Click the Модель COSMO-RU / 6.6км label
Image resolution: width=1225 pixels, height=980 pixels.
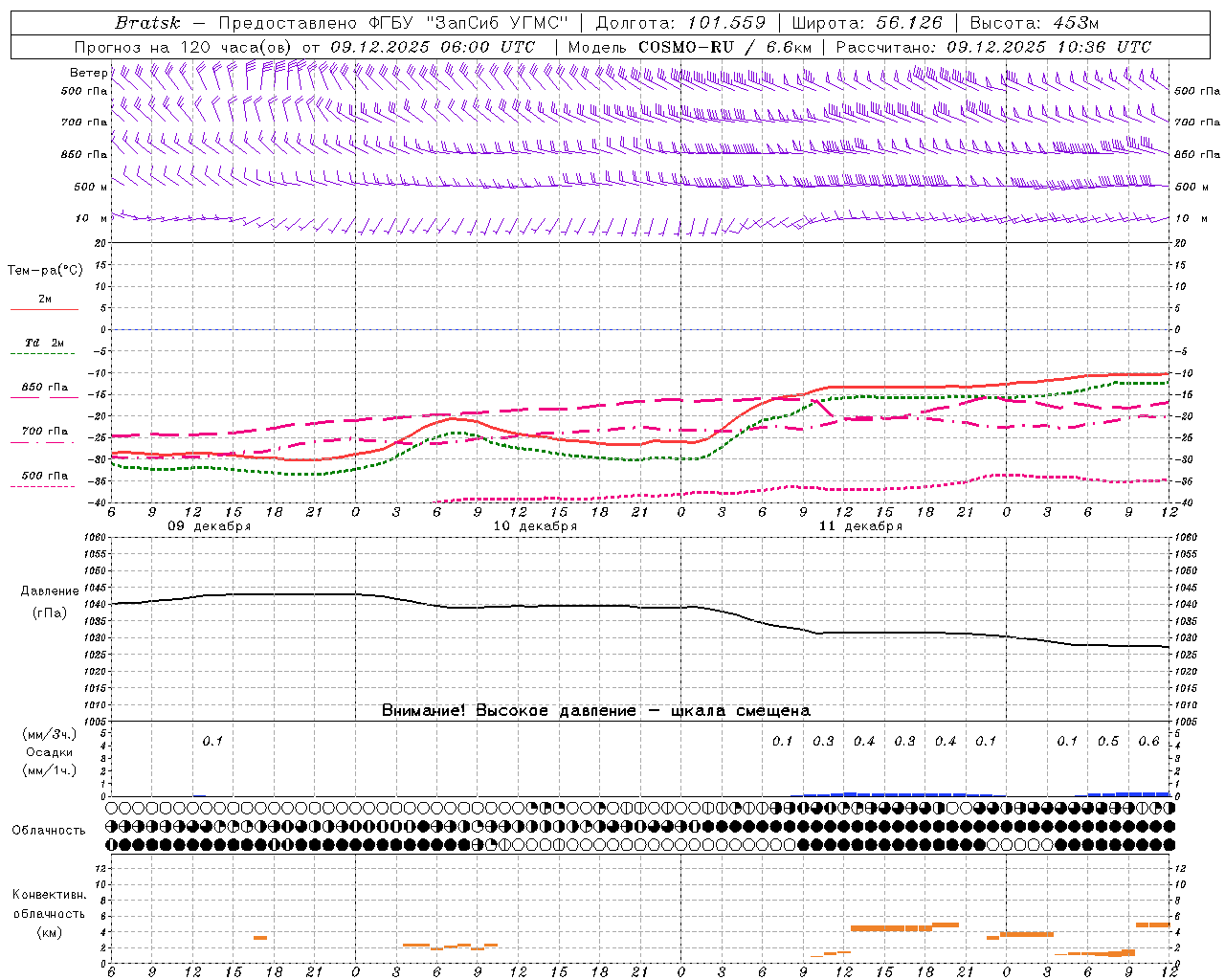point(689,47)
